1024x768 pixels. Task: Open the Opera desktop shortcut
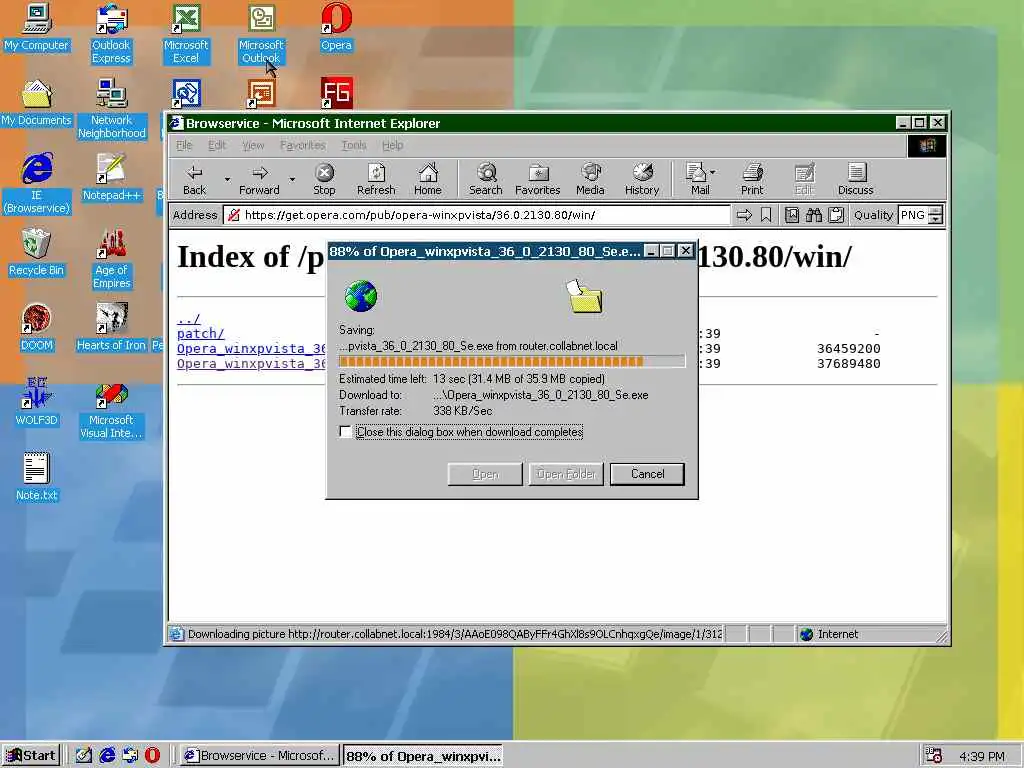[336, 28]
